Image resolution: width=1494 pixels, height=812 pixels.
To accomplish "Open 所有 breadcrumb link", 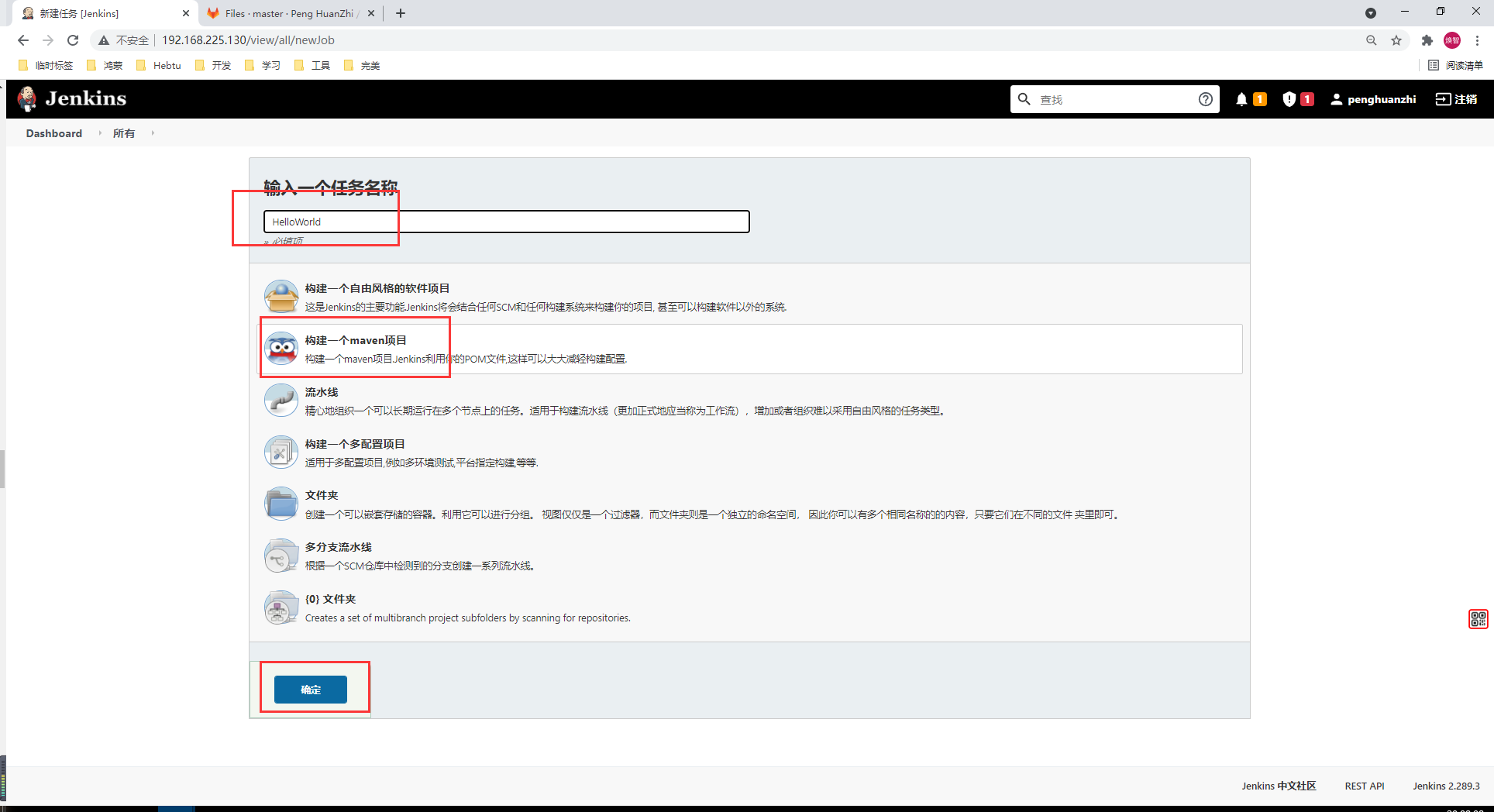I will [x=124, y=133].
